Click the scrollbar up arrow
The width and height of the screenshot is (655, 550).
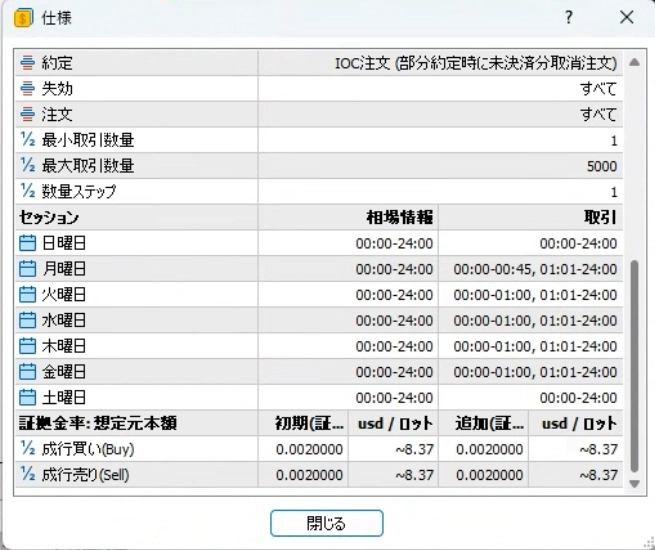pyautogui.click(x=635, y=63)
